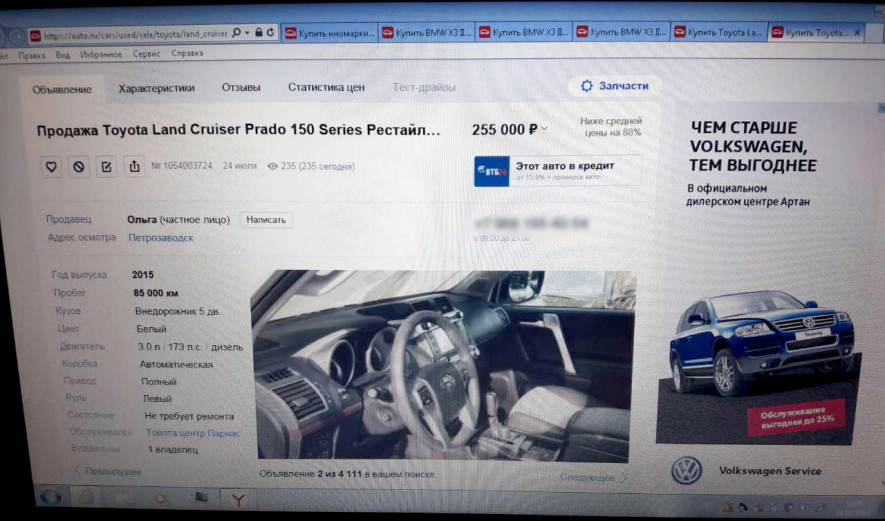Click the views eye icon beside 235
The width and height of the screenshot is (885, 521).
[x=273, y=167]
